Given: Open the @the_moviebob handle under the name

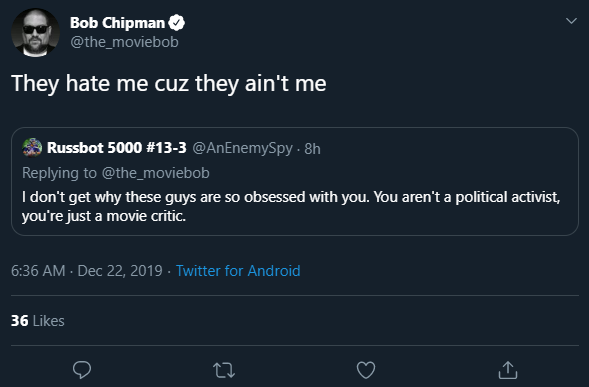Looking at the screenshot, I should [124, 42].
